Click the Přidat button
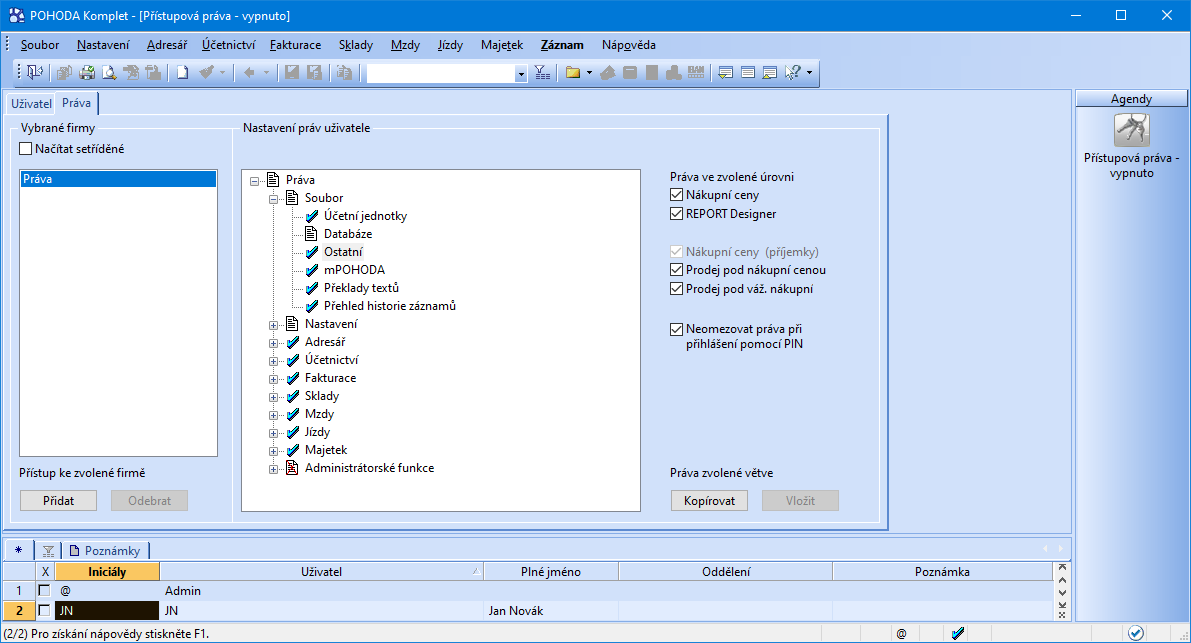1191x643 pixels. [x=58, y=500]
